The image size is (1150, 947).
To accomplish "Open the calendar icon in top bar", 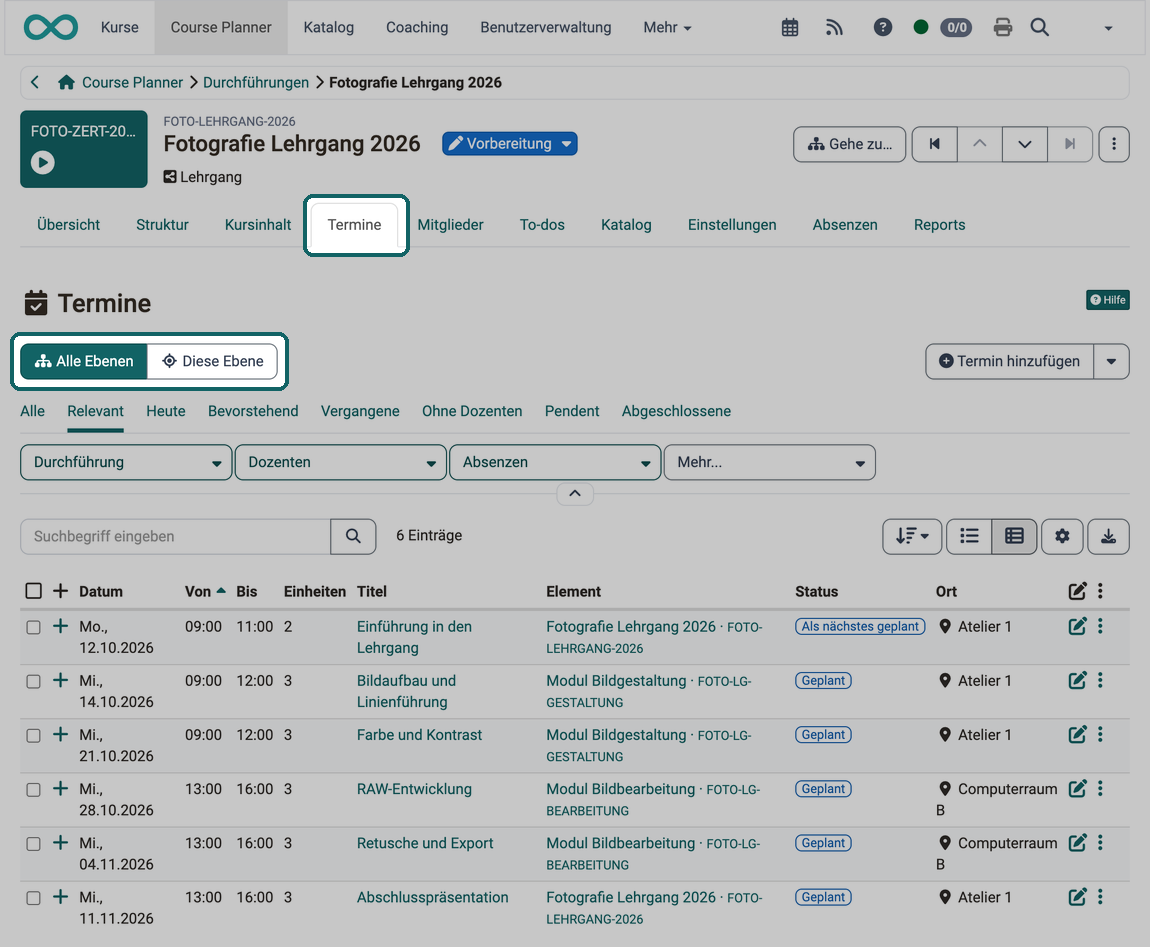I will (x=790, y=28).
